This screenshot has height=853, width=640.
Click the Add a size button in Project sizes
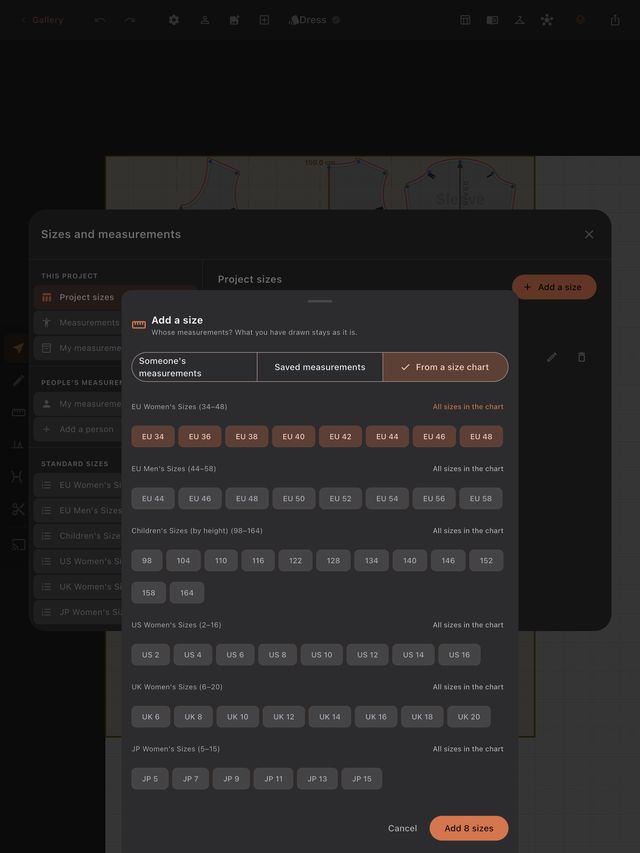coord(554,287)
